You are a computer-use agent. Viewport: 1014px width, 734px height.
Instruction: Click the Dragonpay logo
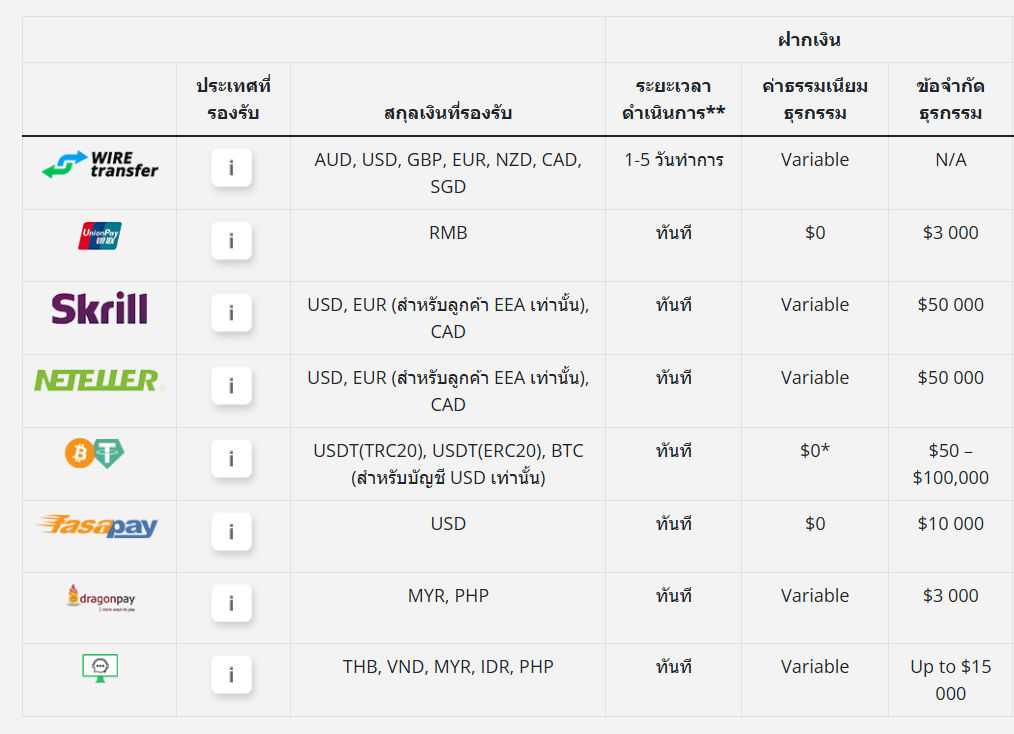pos(100,599)
